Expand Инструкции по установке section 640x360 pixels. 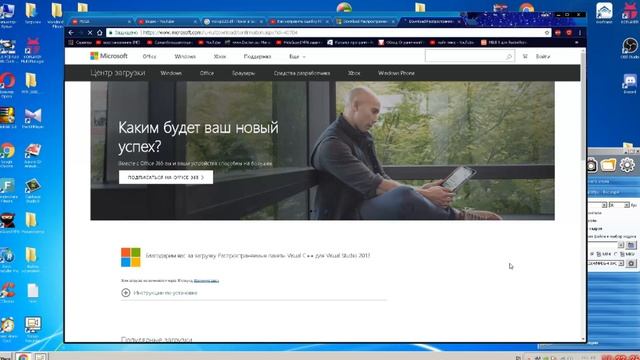coord(159,293)
